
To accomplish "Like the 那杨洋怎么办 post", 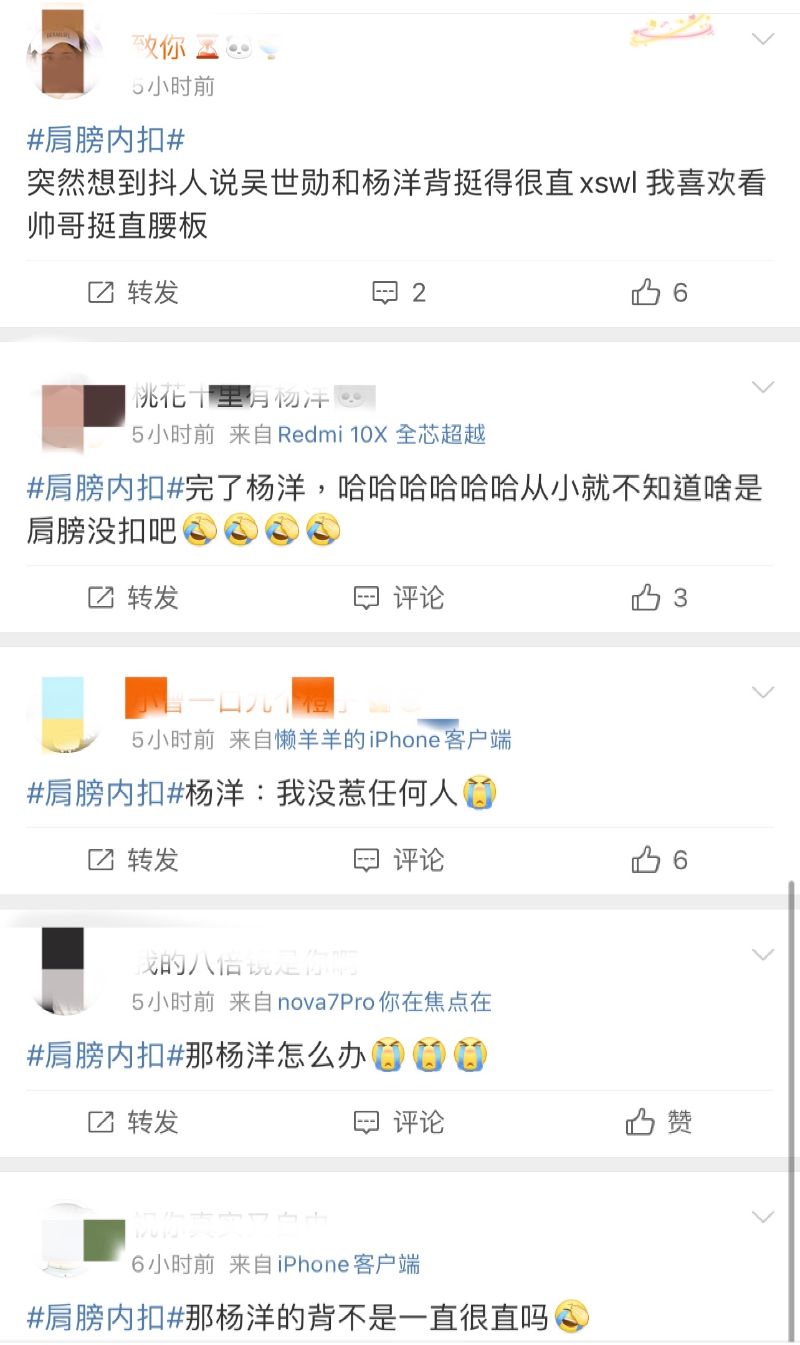I will [x=659, y=1122].
